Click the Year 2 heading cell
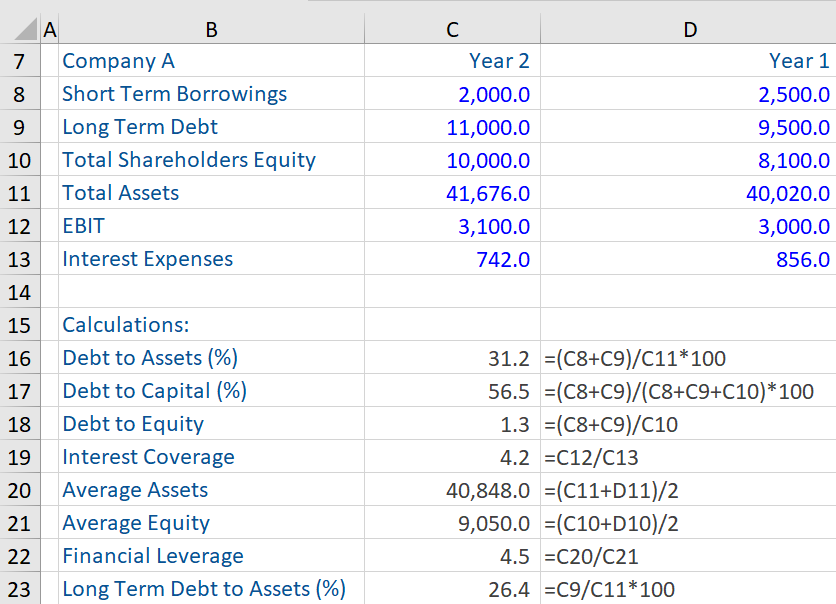836x604 pixels. coord(498,61)
